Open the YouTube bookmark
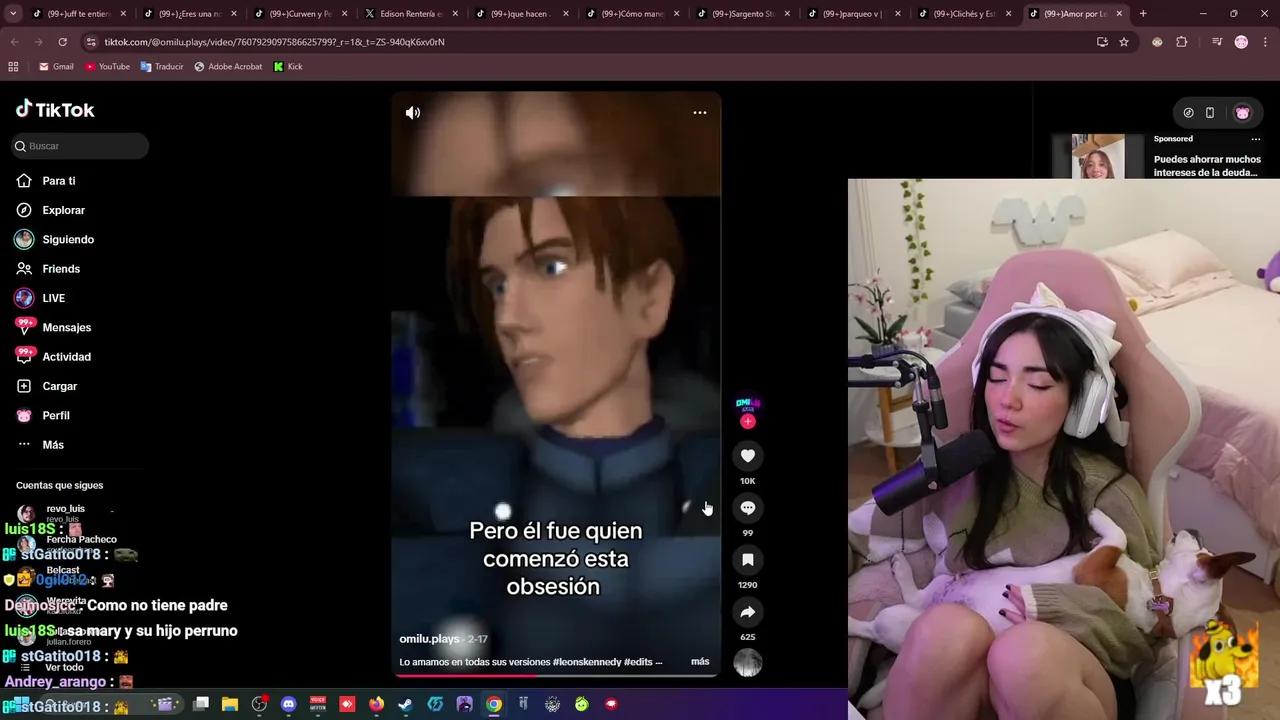Viewport: 1280px width, 720px height. [x=107, y=67]
